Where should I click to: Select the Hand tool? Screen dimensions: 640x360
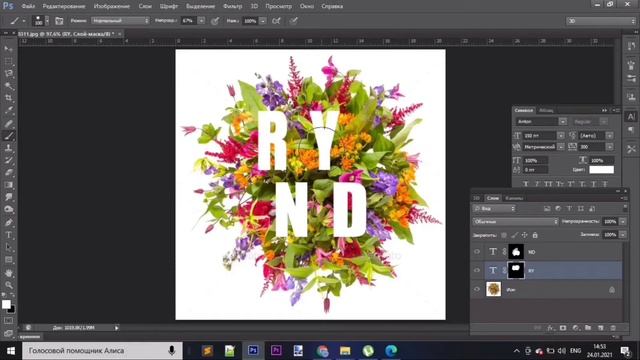pos(9,273)
